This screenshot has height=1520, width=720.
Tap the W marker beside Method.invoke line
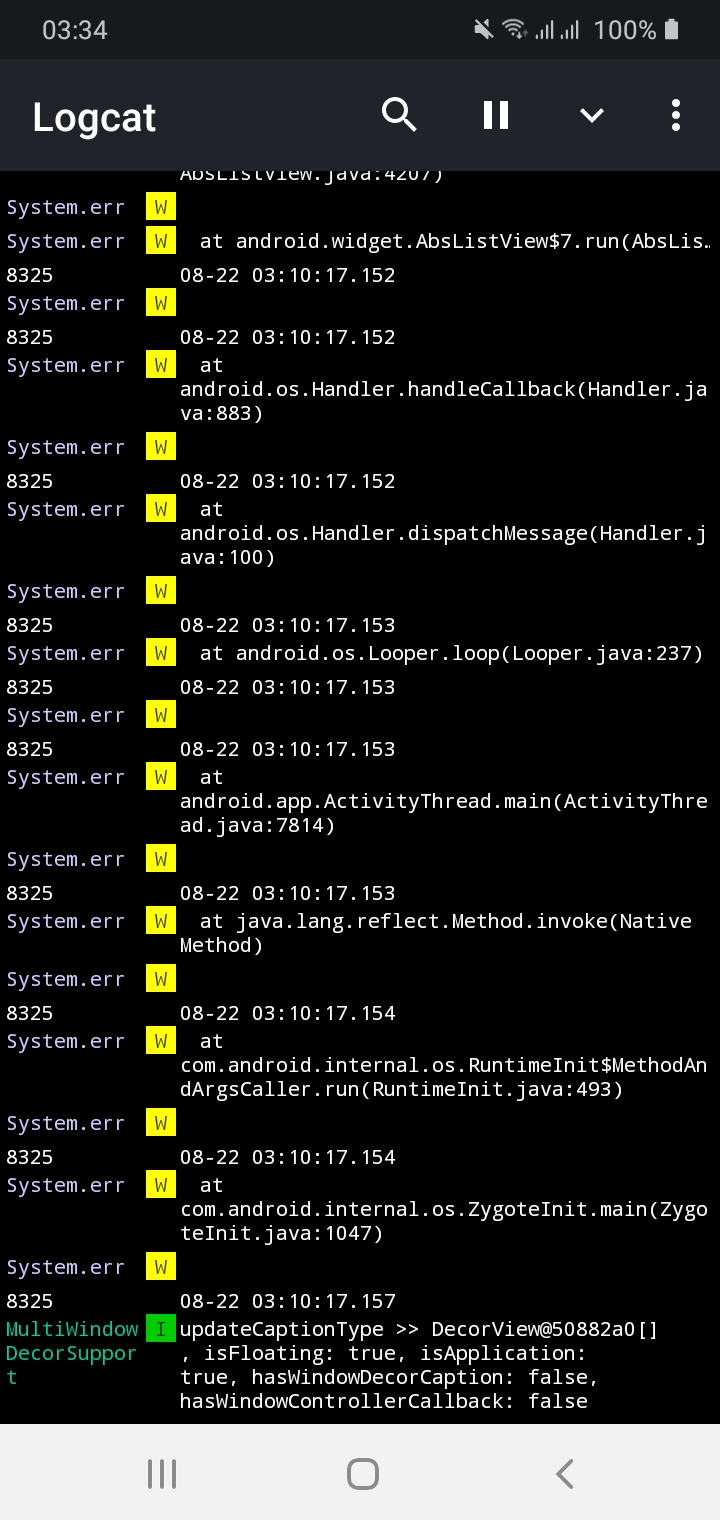(x=160, y=921)
